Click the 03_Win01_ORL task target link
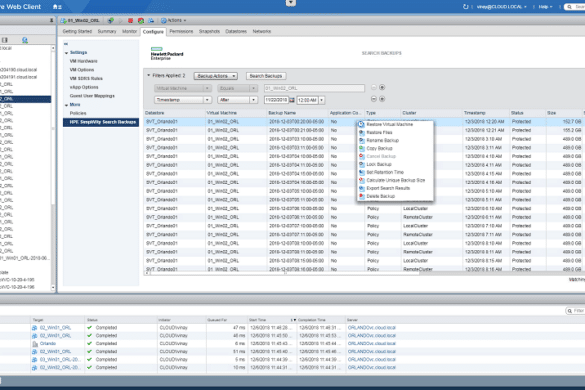Screen dimensions: 585x390 [x=60, y=360]
